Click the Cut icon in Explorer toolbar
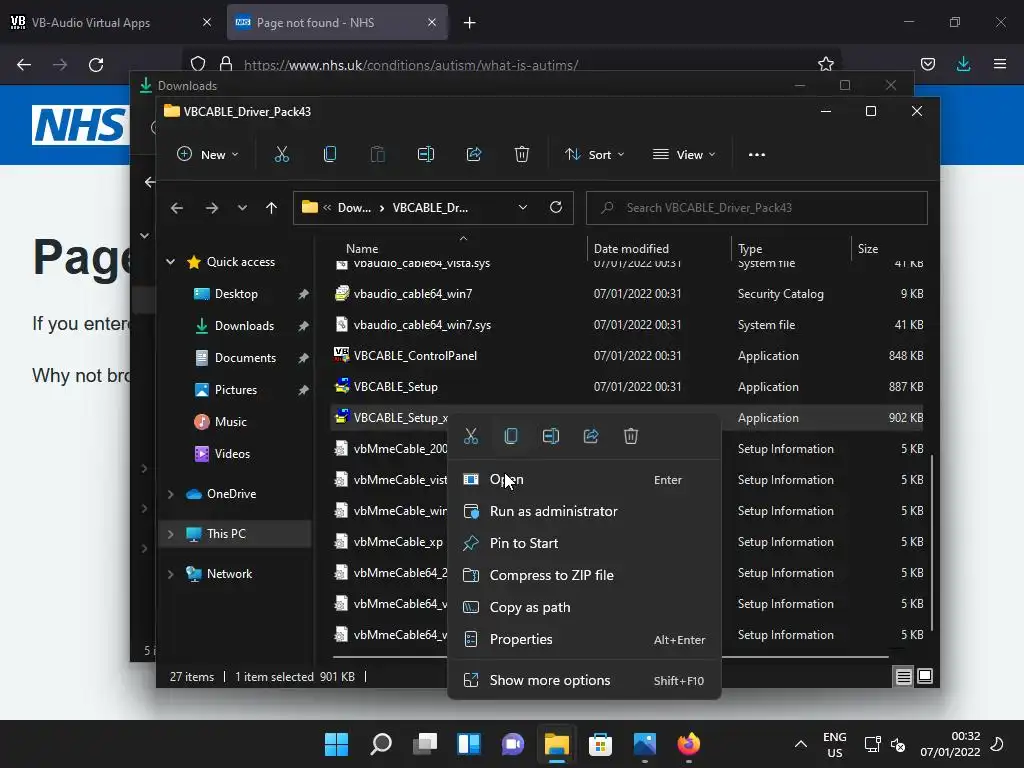Screen dimensions: 1024x768 [x=281, y=155]
